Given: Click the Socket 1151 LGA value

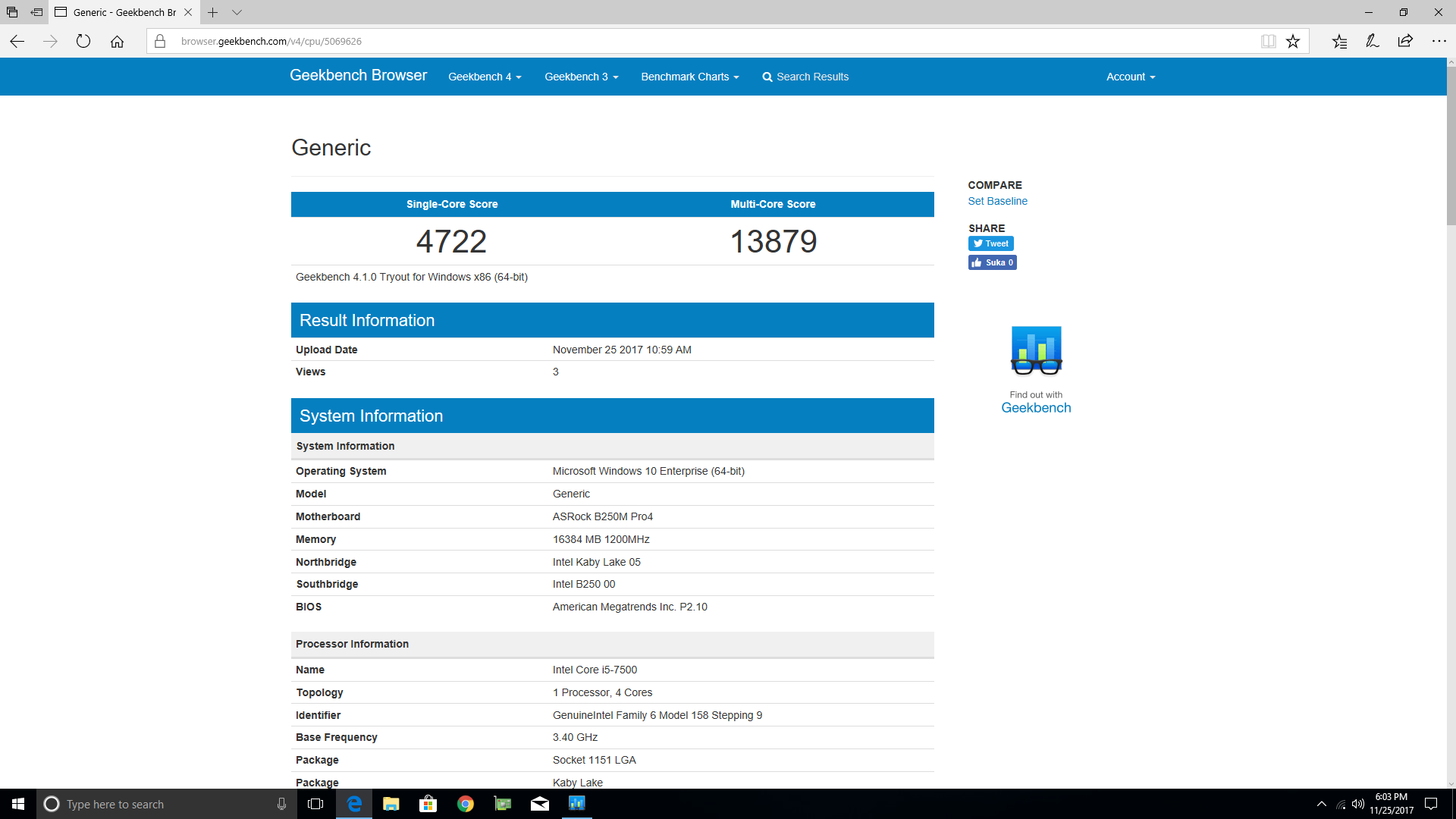Looking at the screenshot, I should click(x=594, y=760).
